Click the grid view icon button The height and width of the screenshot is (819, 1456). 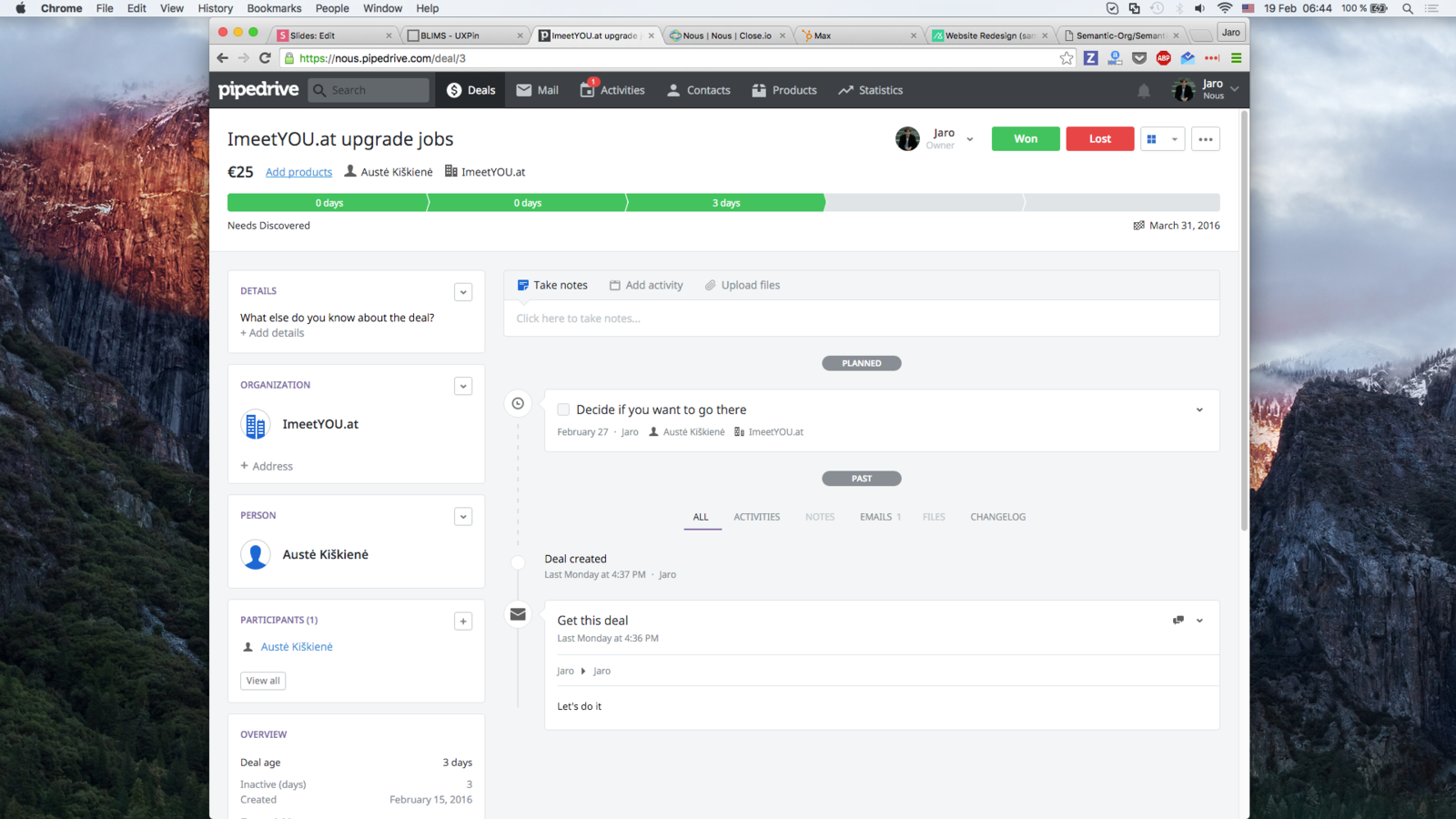coord(1152,139)
